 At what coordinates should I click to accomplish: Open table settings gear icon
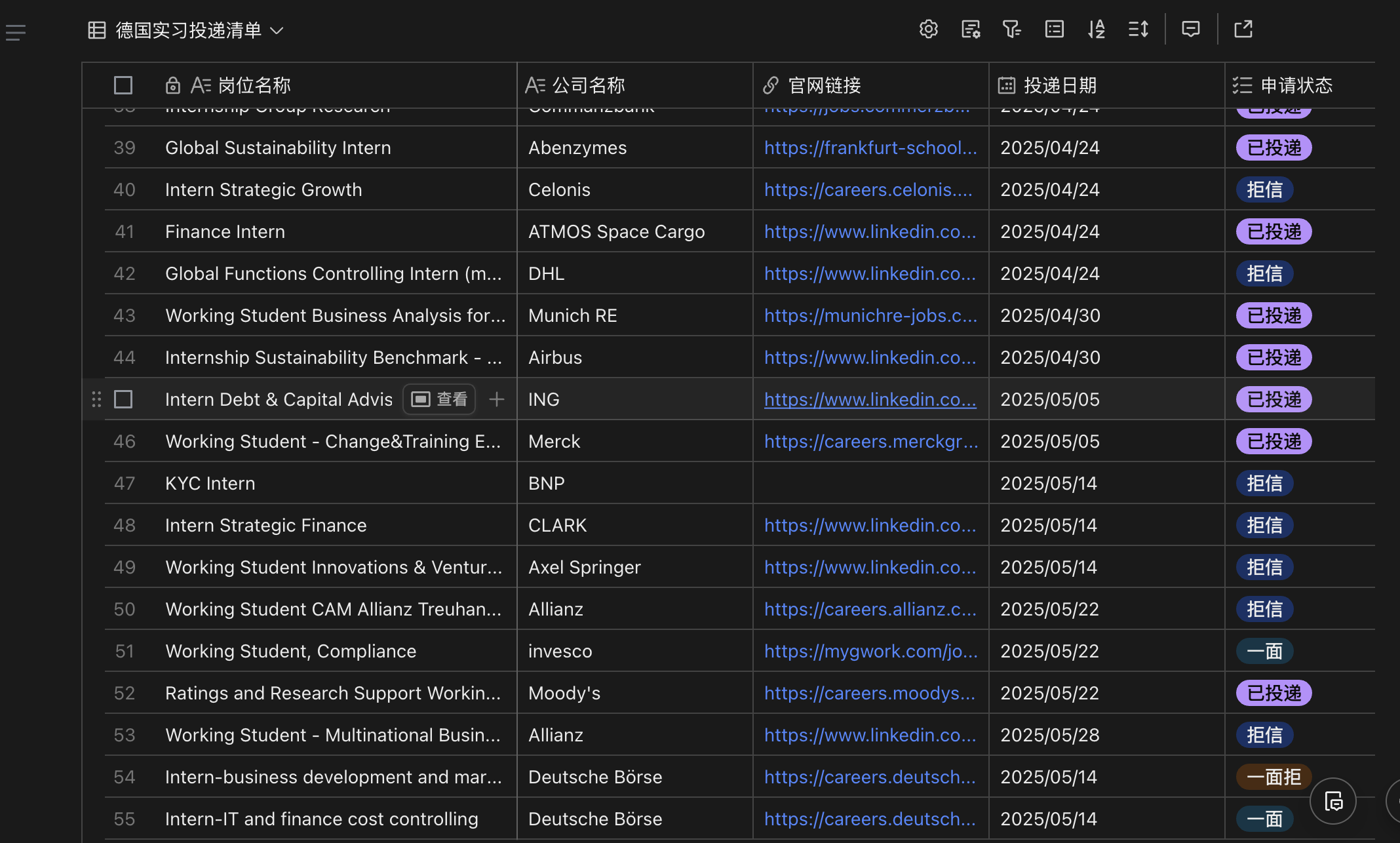point(928,29)
